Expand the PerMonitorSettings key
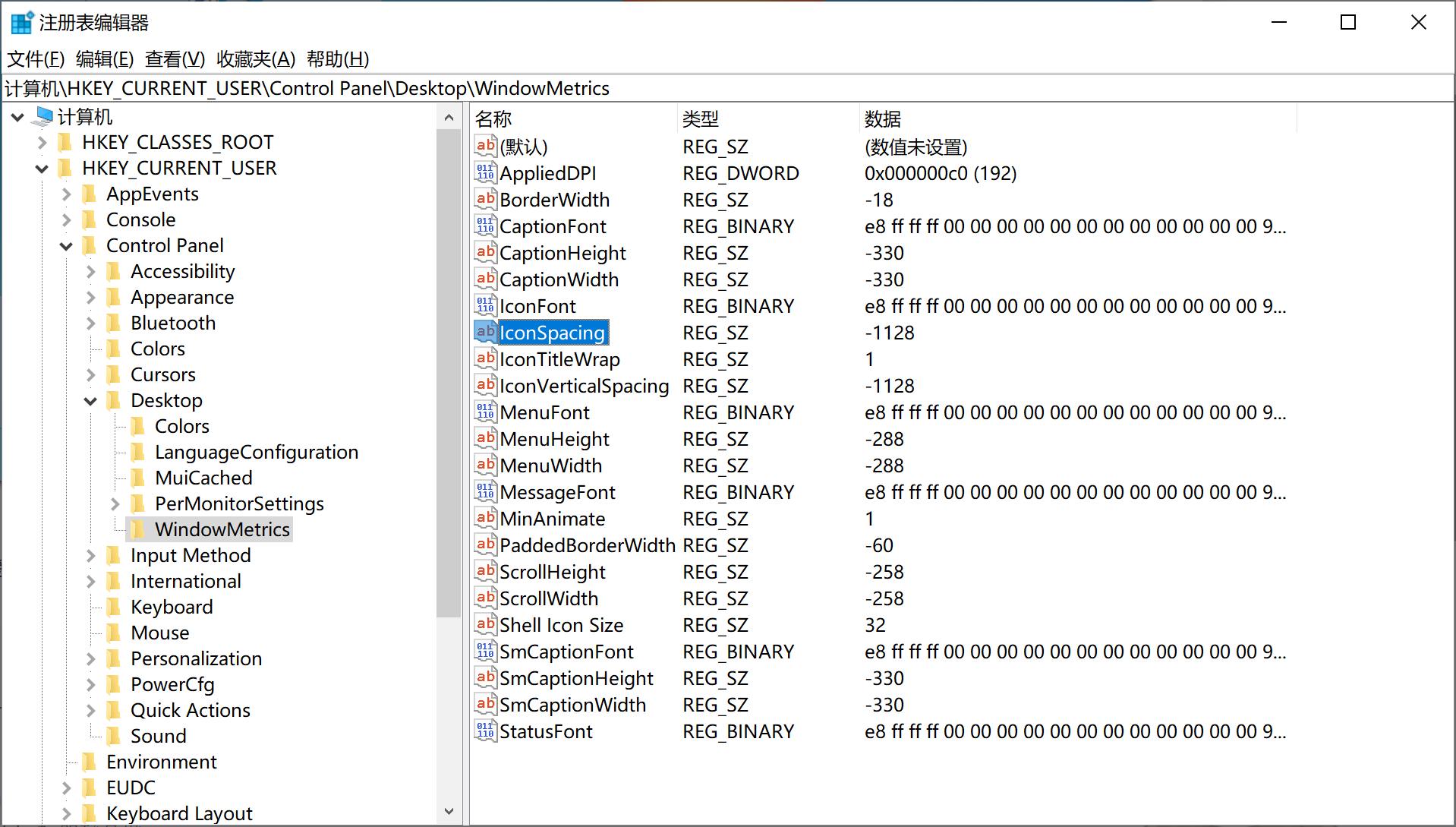Screen dimensions: 1456x827 (x=115, y=504)
